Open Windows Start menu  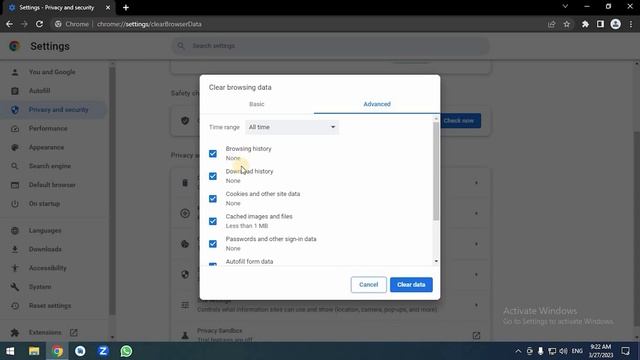point(10,351)
